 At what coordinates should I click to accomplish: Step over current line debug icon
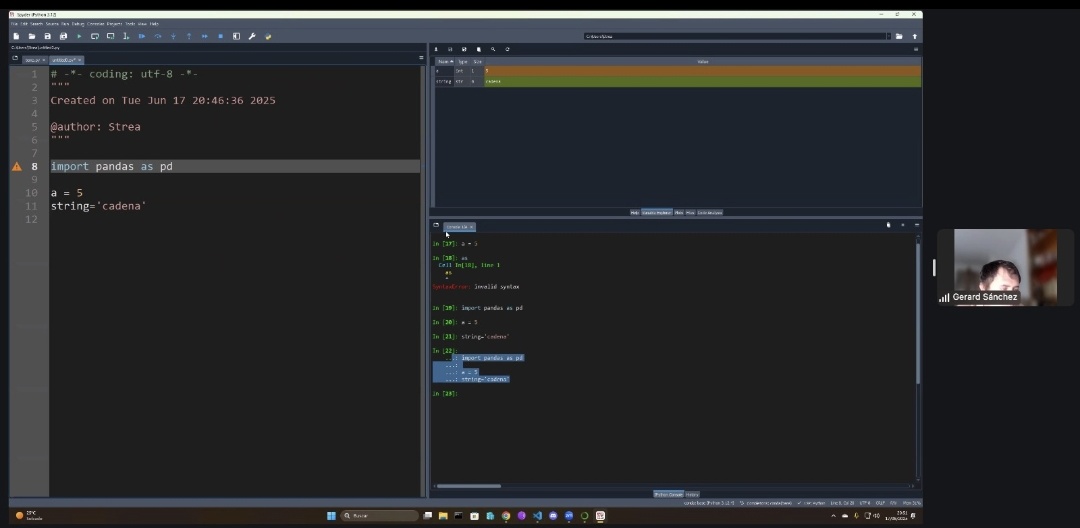coord(158,36)
